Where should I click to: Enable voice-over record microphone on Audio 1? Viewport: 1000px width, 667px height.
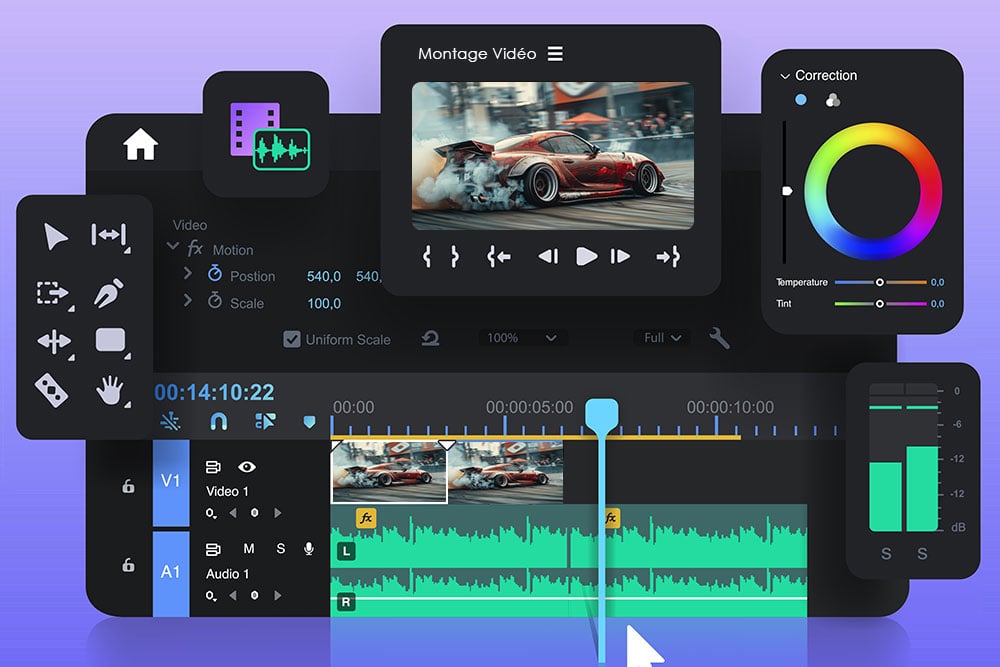[x=309, y=549]
